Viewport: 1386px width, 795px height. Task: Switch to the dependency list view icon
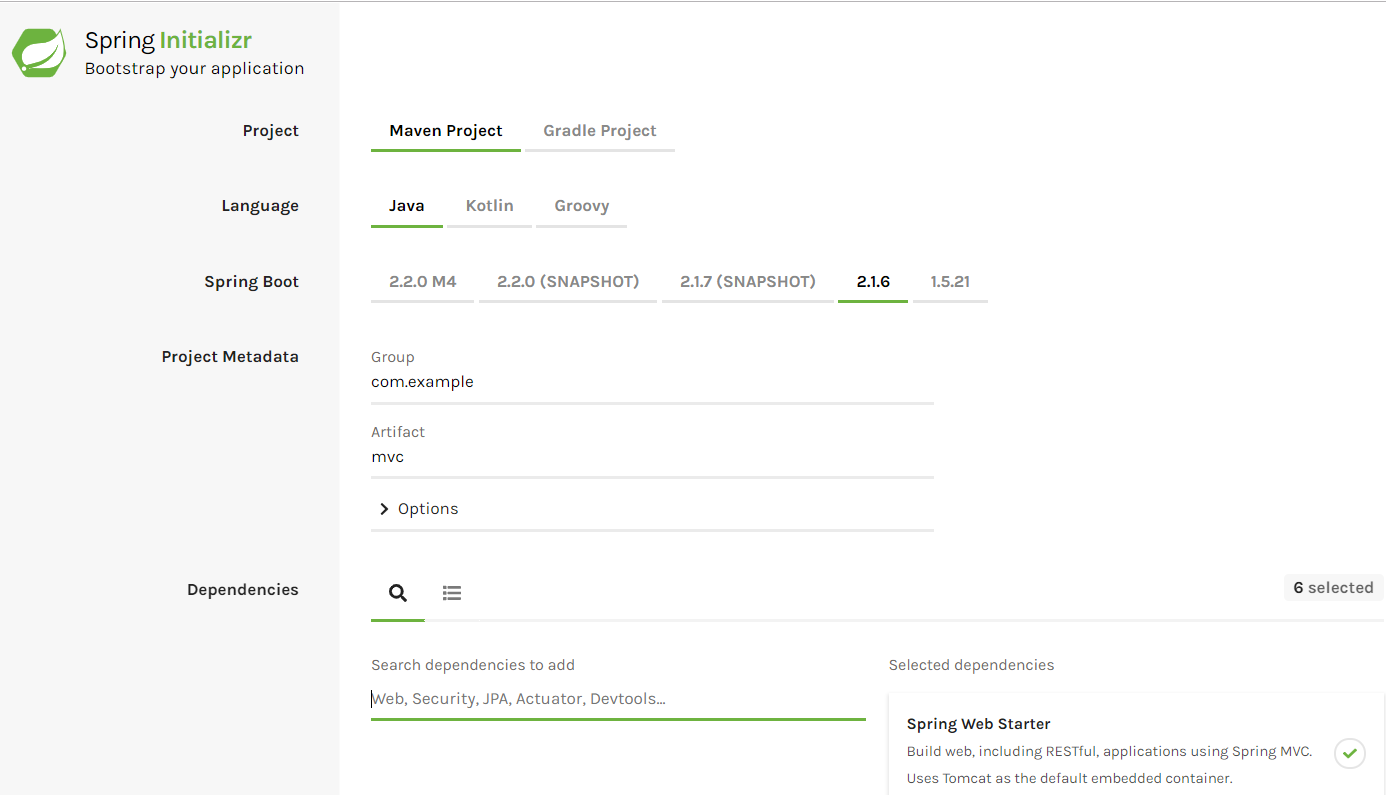click(x=452, y=593)
